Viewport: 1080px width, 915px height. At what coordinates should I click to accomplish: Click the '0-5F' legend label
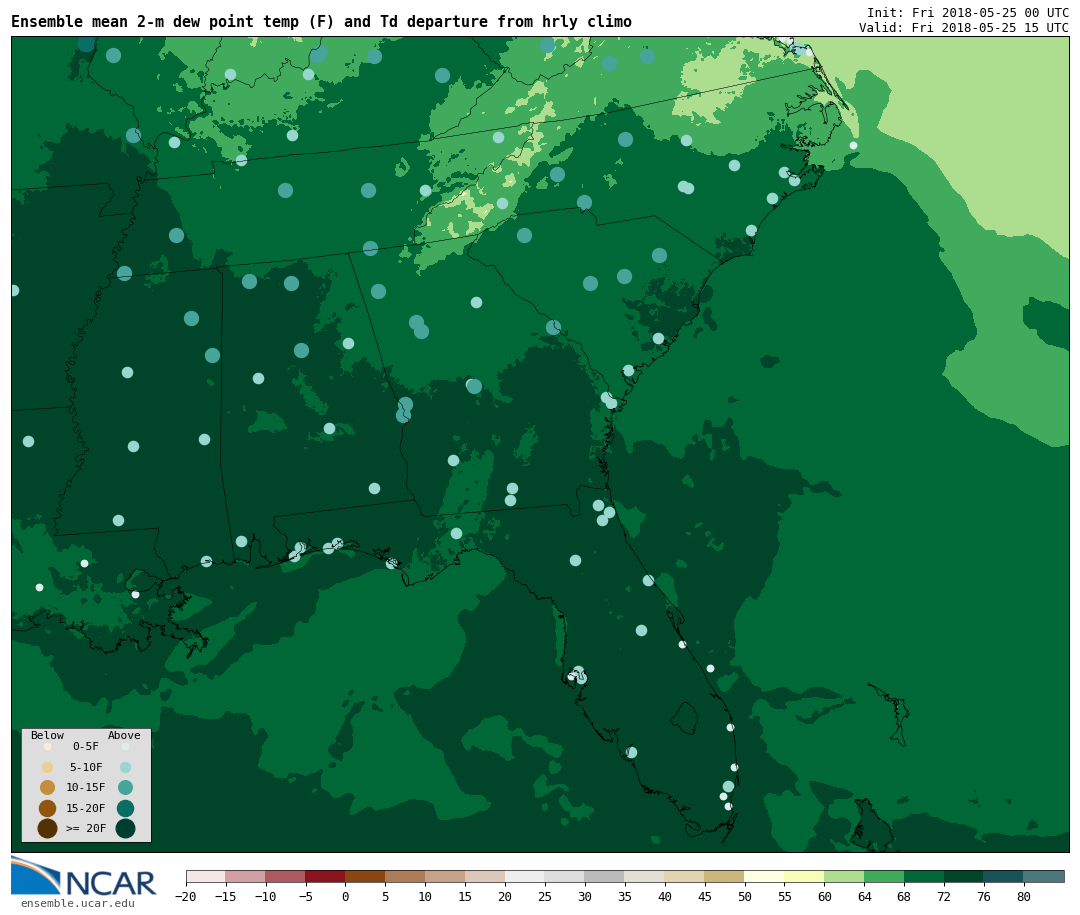pyautogui.click(x=86, y=746)
